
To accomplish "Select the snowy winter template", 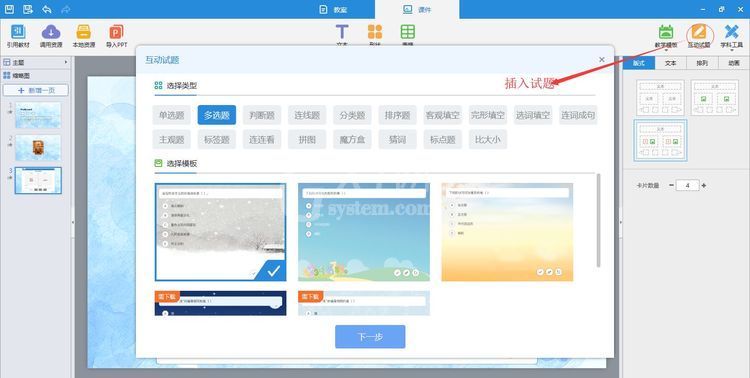I will [x=221, y=232].
